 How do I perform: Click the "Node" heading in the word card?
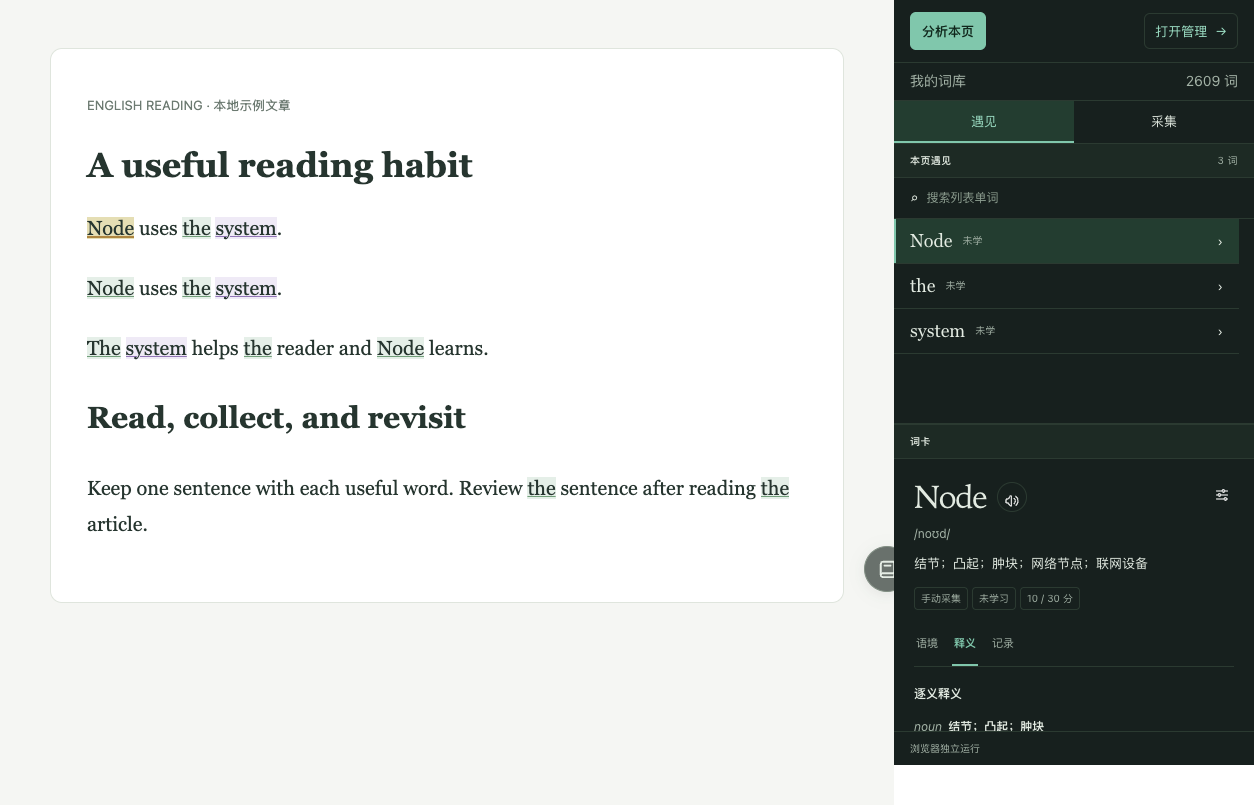(950, 497)
